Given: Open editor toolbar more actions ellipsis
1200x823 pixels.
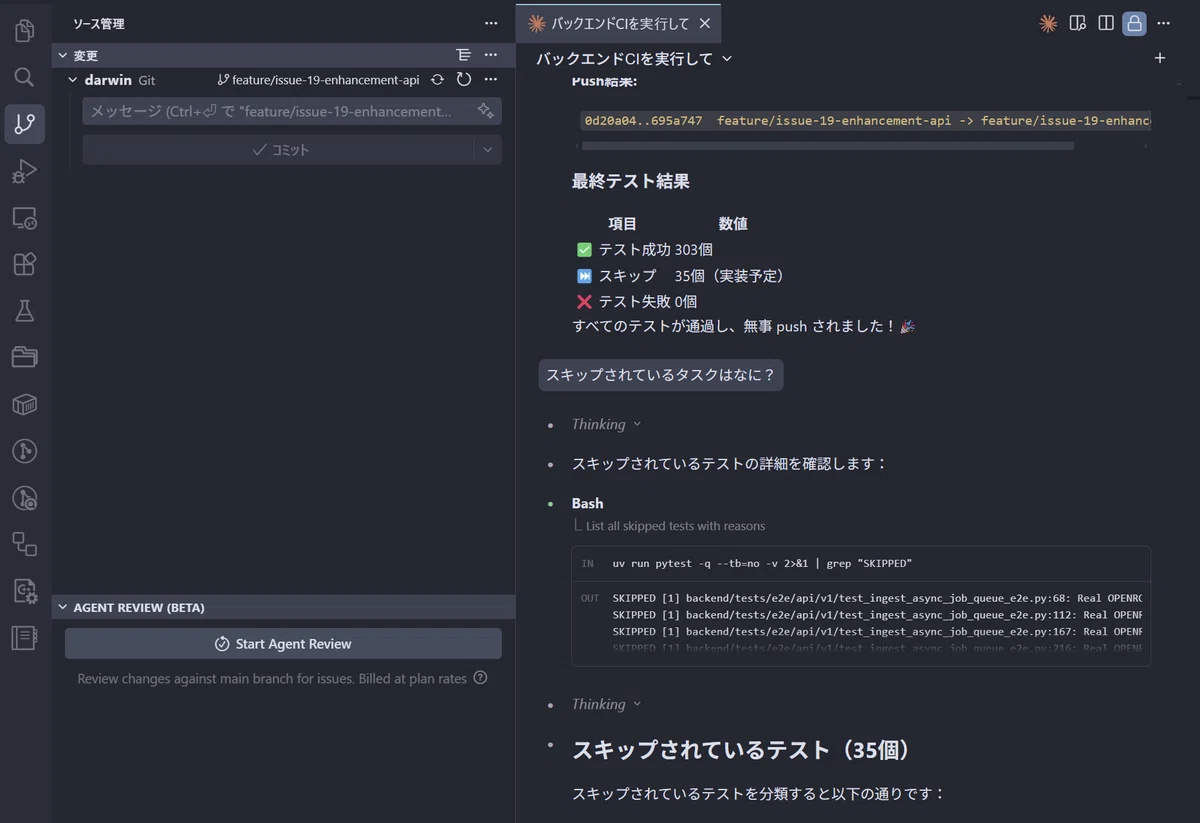Looking at the screenshot, I should [x=1163, y=23].
